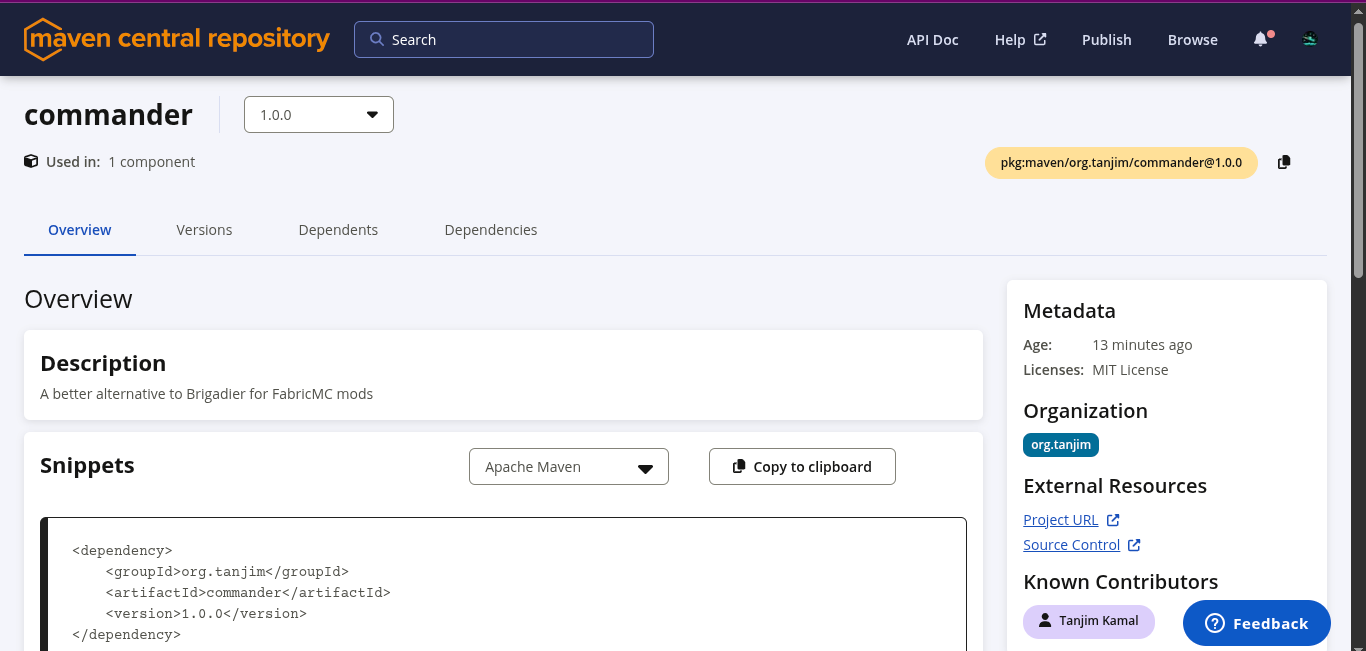This screenshot has width=1366, height=651.
Task: Follow the Source Control link
Action: pyautogui.click(x=1071, y=545)
